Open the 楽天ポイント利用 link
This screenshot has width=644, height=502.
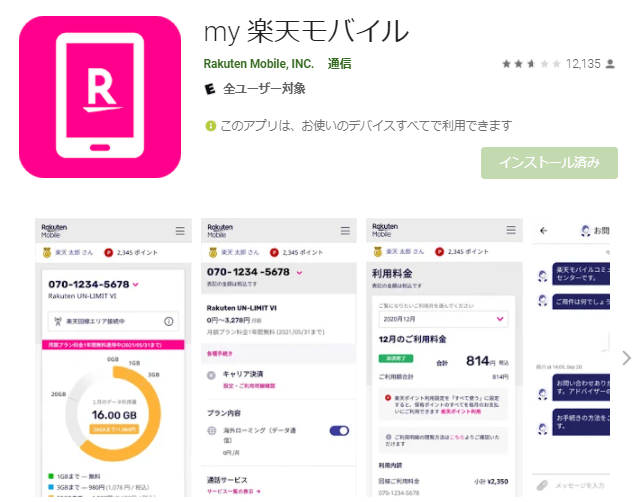click(x=460, y=412)
